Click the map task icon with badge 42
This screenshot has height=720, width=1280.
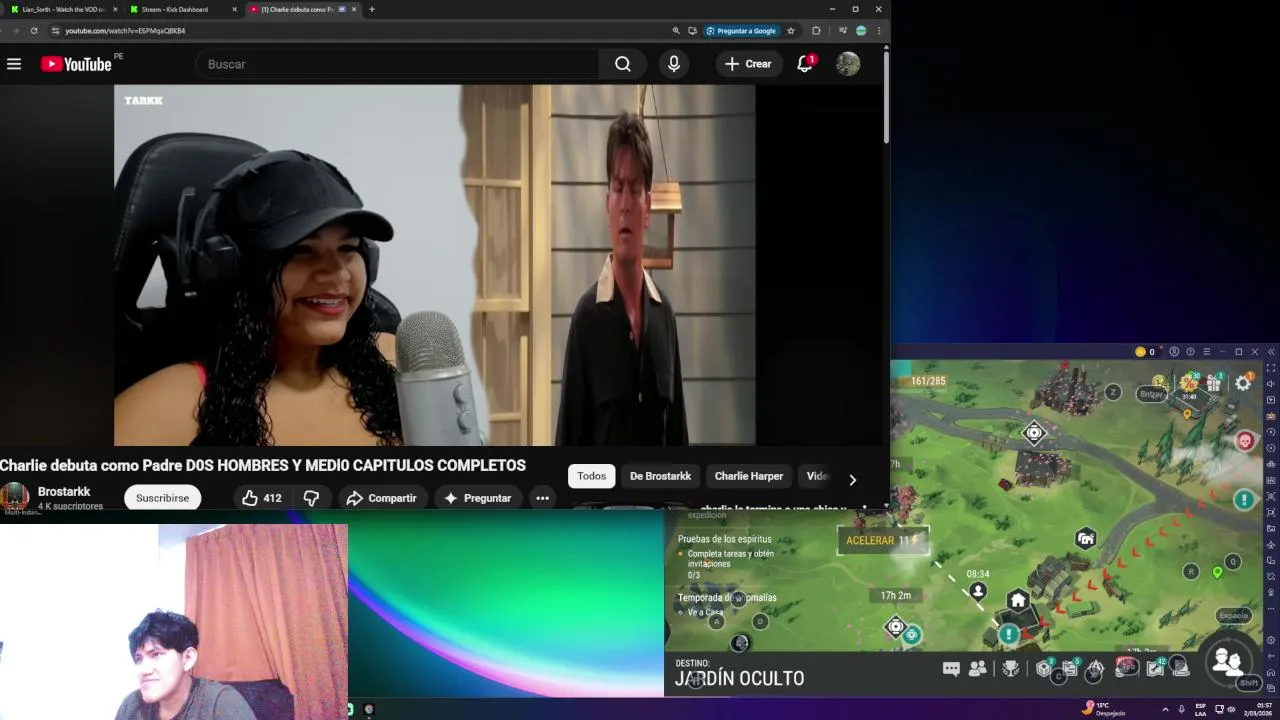coord(1155,667)
